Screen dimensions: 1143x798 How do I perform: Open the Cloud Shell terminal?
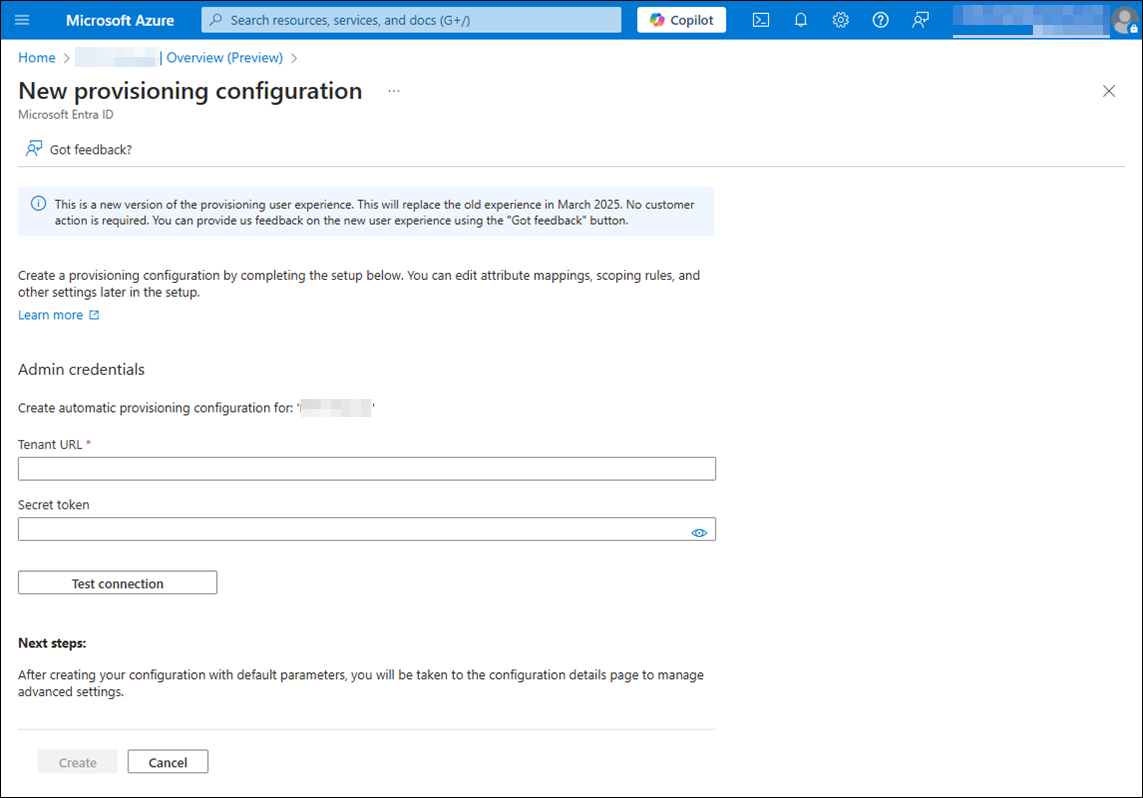click(x=760, y=20)
